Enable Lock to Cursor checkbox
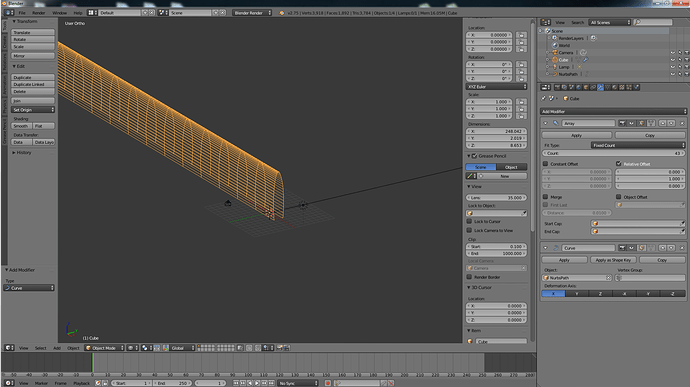This screenshot has height=387, width=690. 469,221
